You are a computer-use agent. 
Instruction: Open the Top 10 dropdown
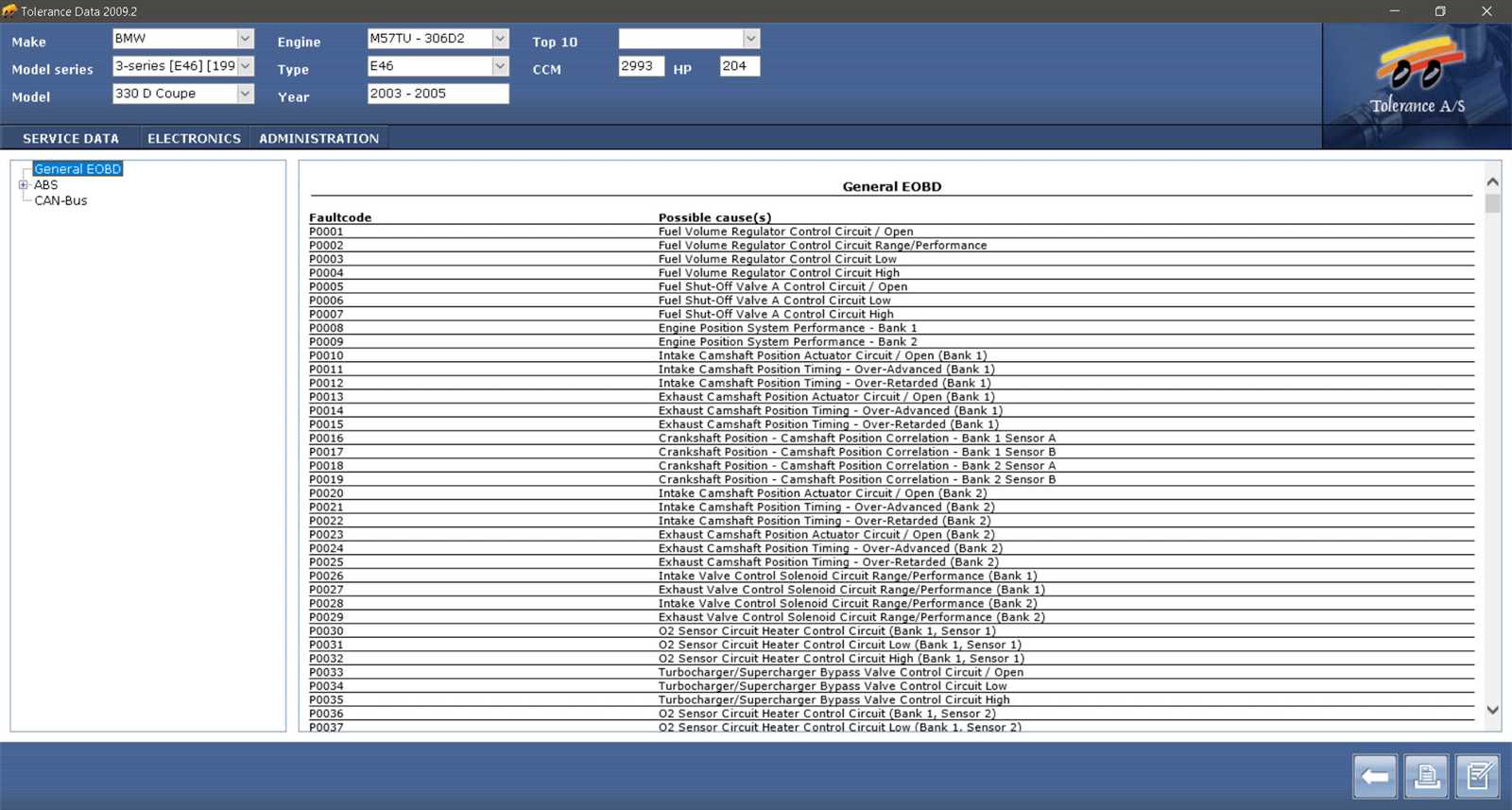coord(750,39)
